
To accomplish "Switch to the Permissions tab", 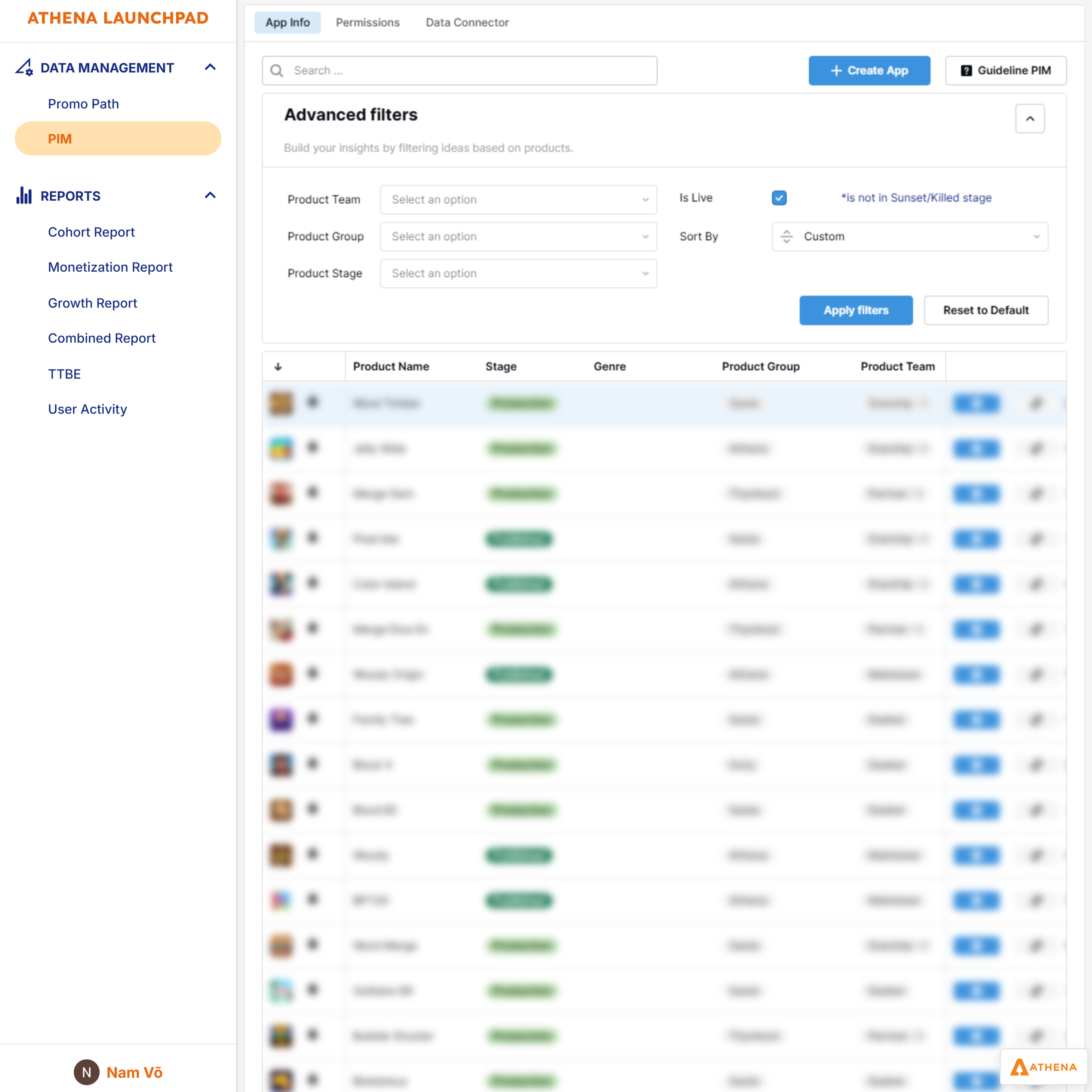I will tap(368, 23).
